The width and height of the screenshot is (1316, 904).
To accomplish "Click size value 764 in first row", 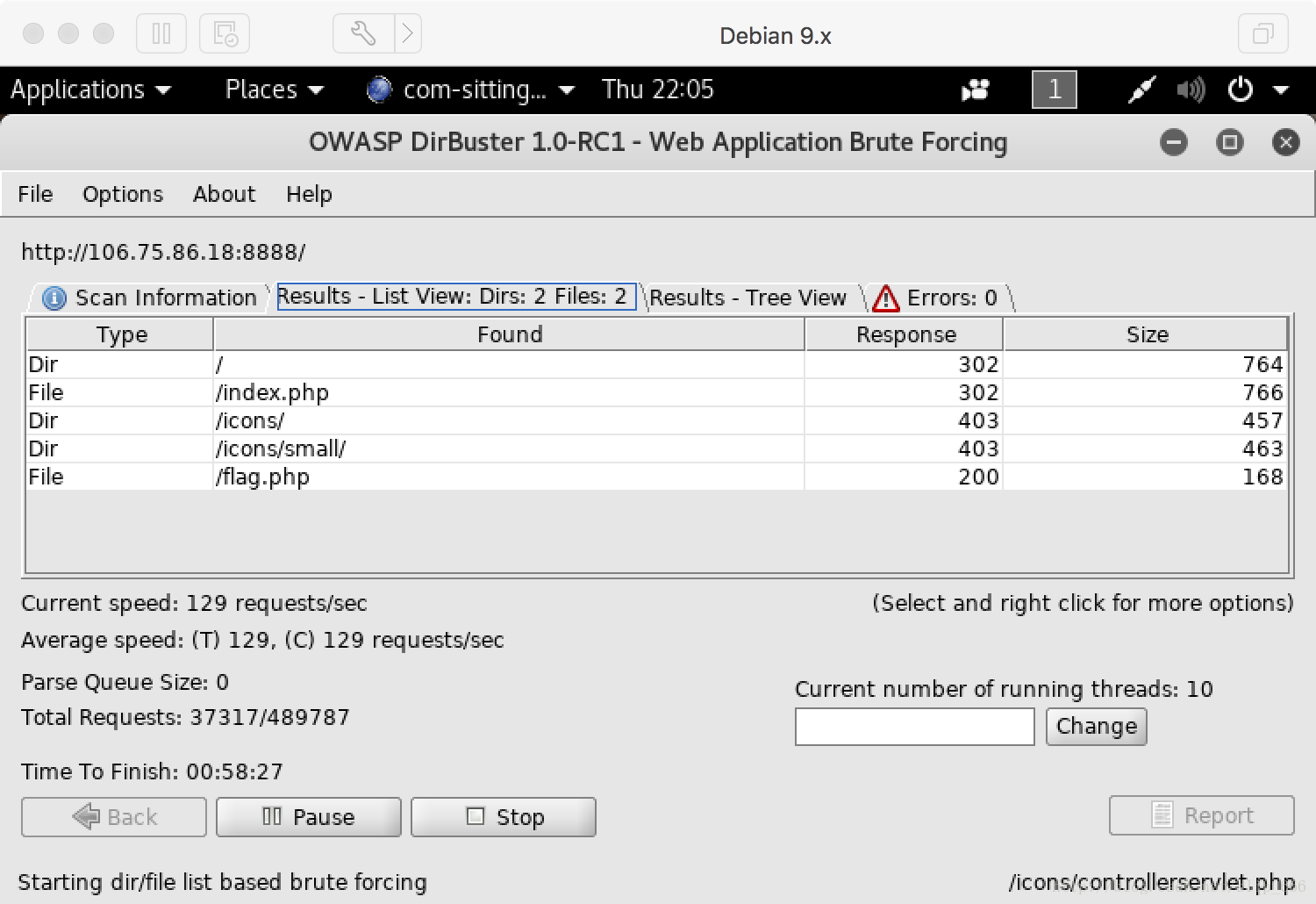I will (x=1262, y=364).
